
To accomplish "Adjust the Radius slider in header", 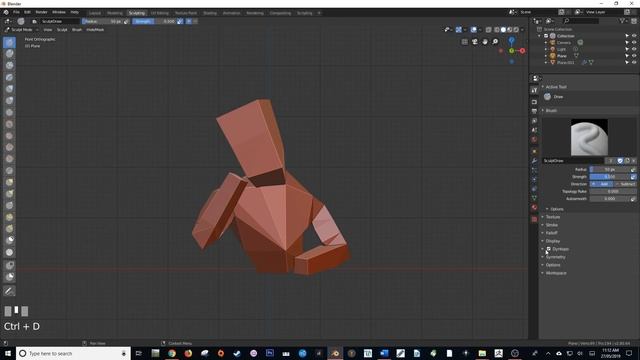I will pos(102,21).
